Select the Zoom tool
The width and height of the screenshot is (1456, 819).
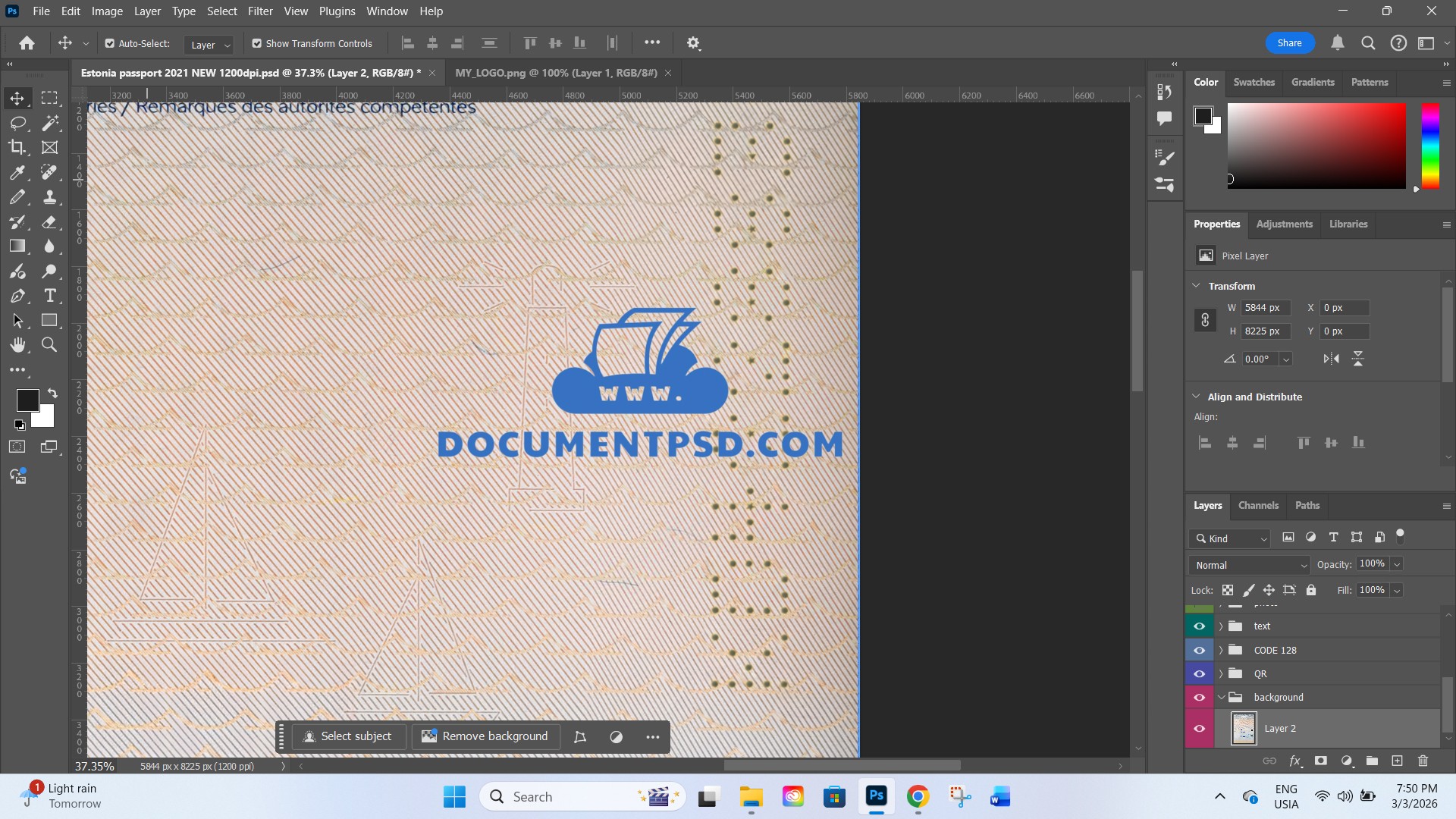point(49,345)
